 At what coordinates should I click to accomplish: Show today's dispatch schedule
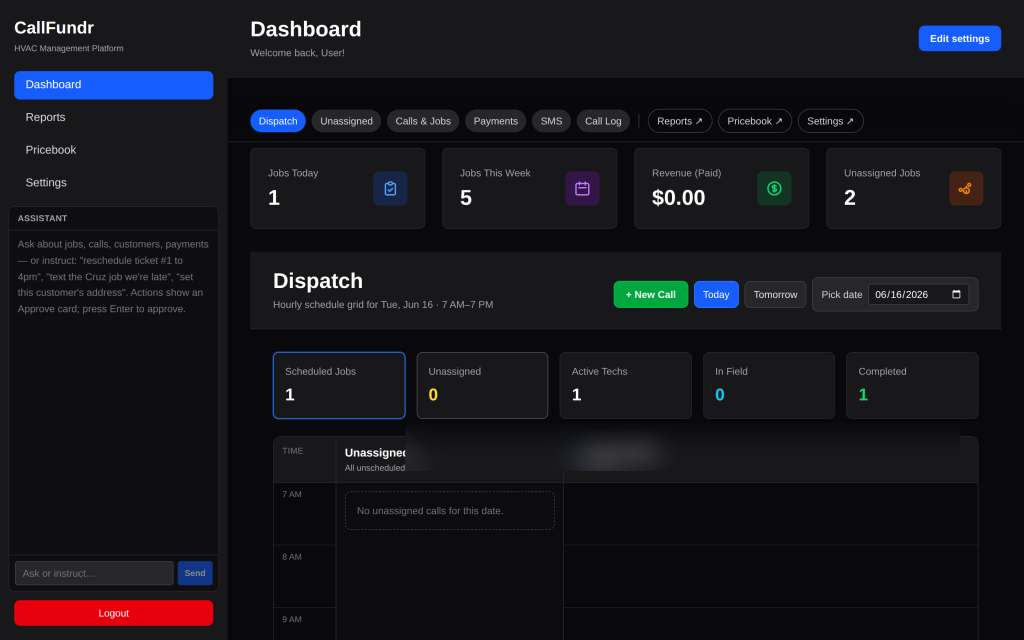pos(716,295)
